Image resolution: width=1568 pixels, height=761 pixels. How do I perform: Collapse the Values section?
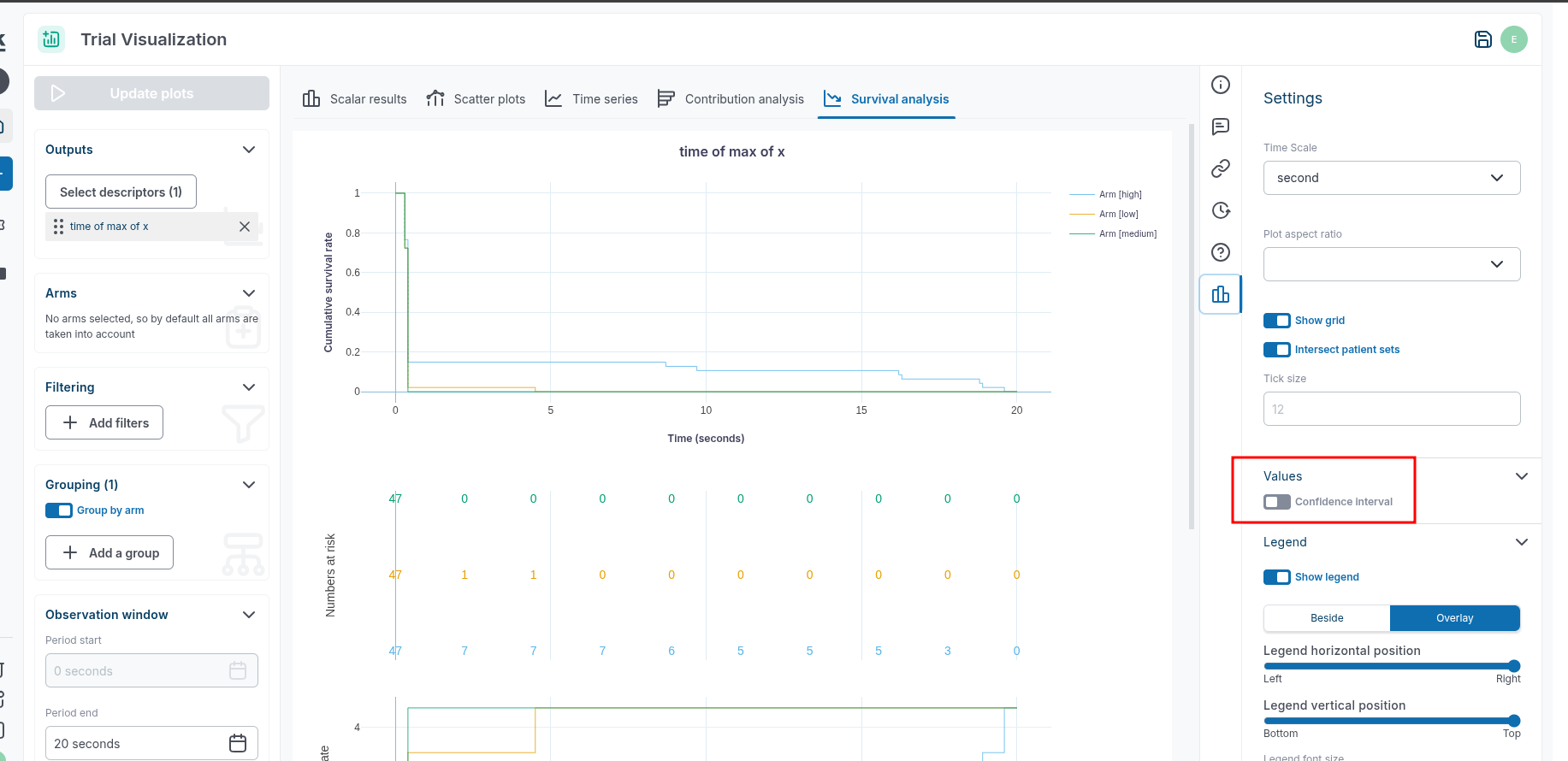(x=1522, y=476)
